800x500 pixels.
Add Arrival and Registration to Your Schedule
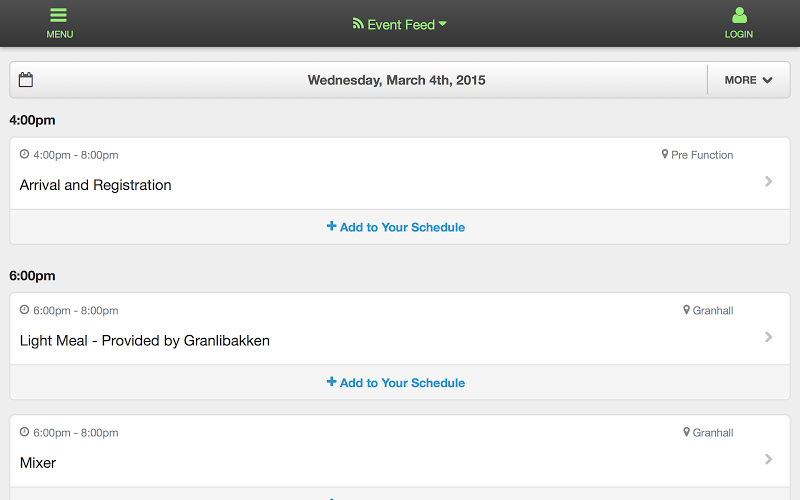pyautogui.click(x=396, y=227)
